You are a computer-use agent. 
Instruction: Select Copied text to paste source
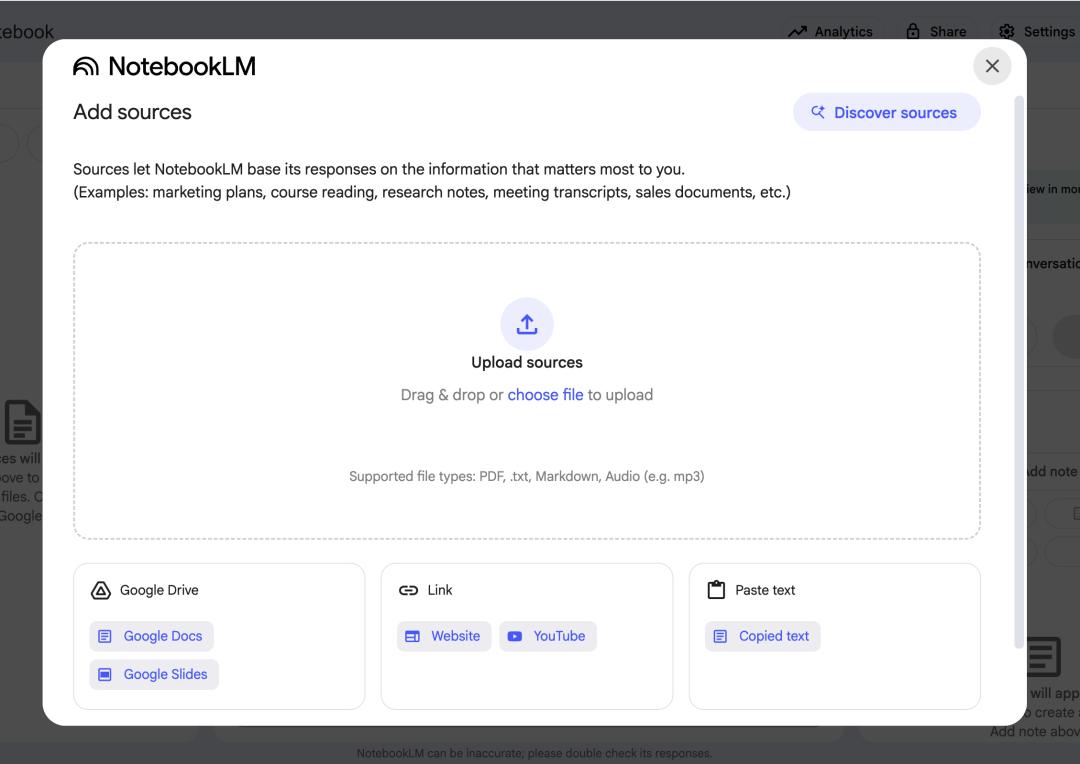(762, 636)
